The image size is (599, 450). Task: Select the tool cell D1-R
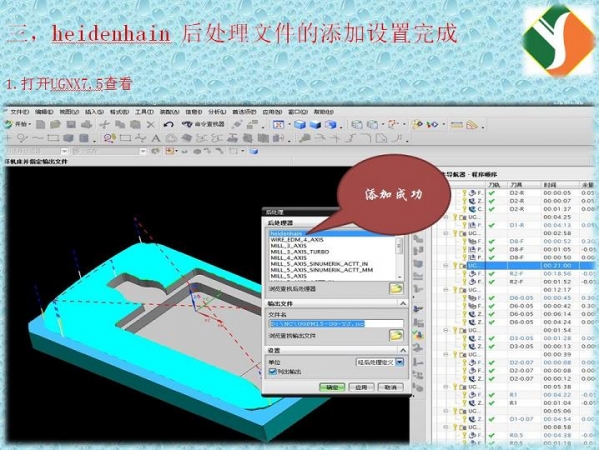pyautogui.click(x=516, y=225)
